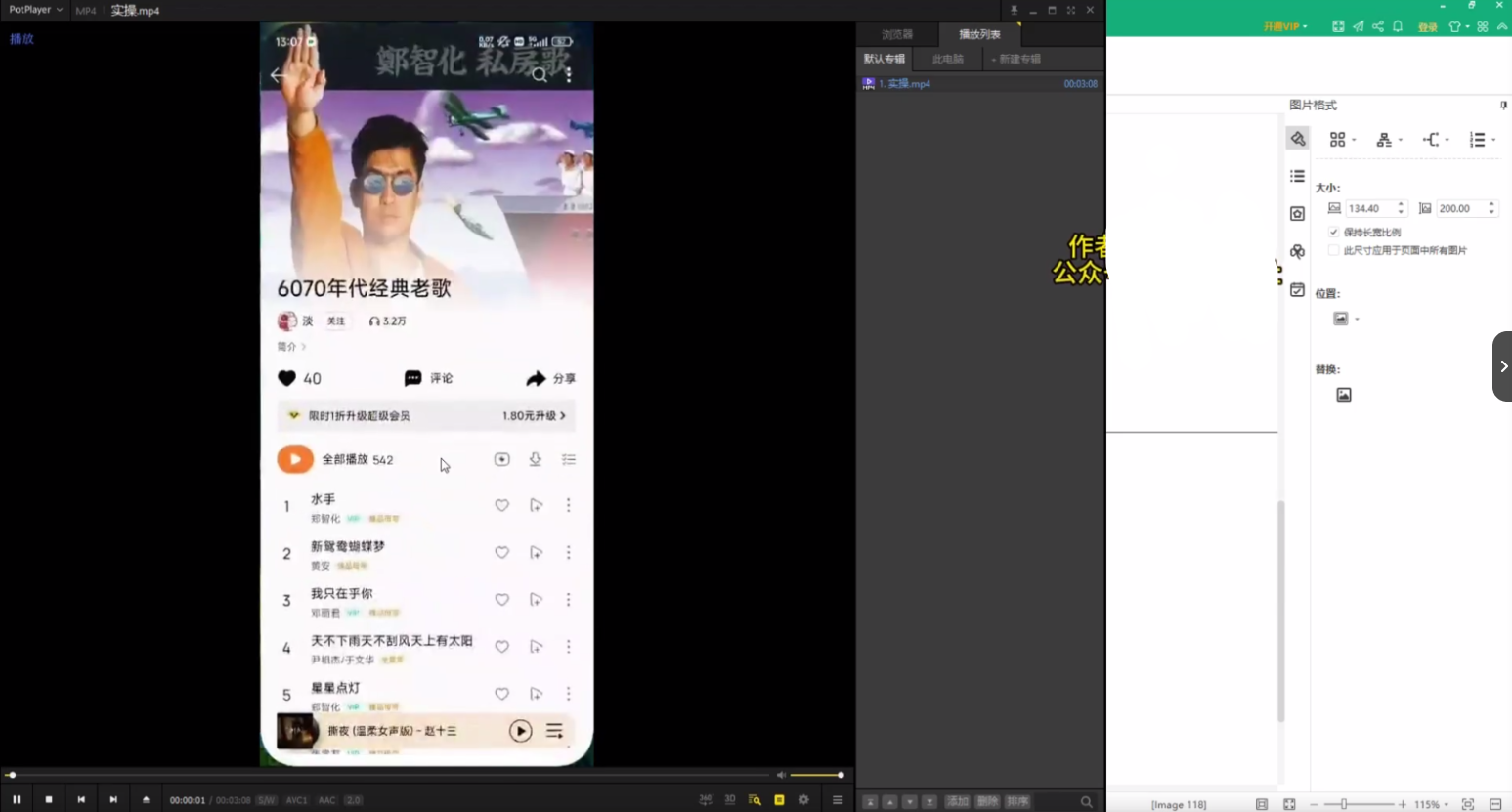Click the share icon in green toolbar
This screenshot has height=812, width=1512.
click(x=1378, y=26)
